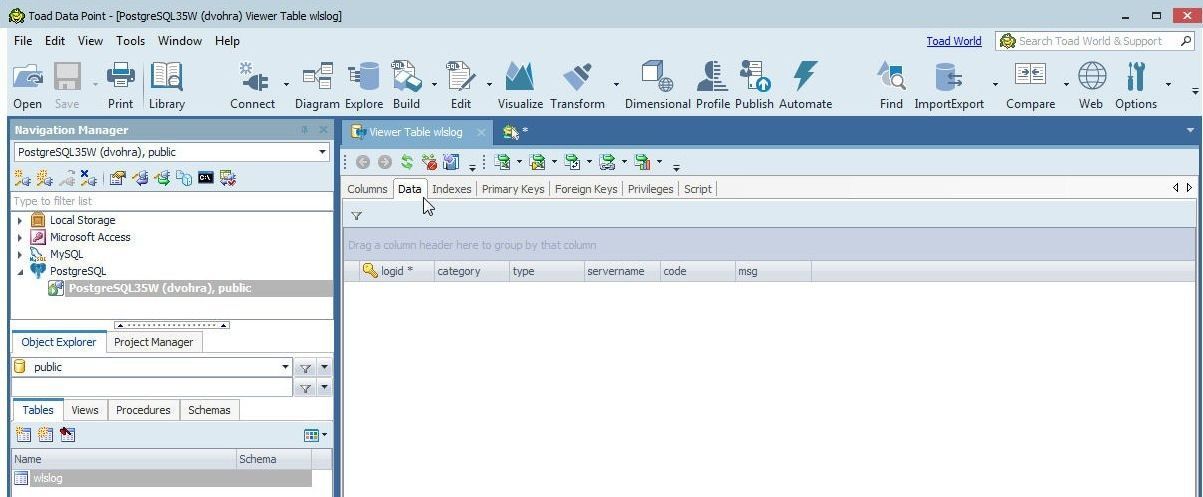This screenshot has width=1203, height=497.
Task: Open the Views tab in Object Explorer
Action: pyautogui.click(x=85, y=410)
